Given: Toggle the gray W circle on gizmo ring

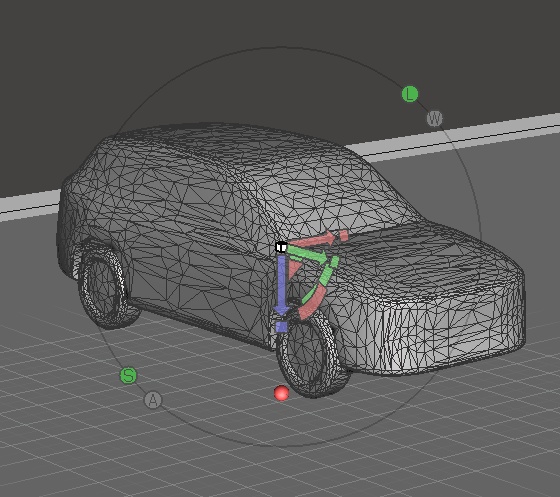Looking at the screenshot, I should coord(435,118).
